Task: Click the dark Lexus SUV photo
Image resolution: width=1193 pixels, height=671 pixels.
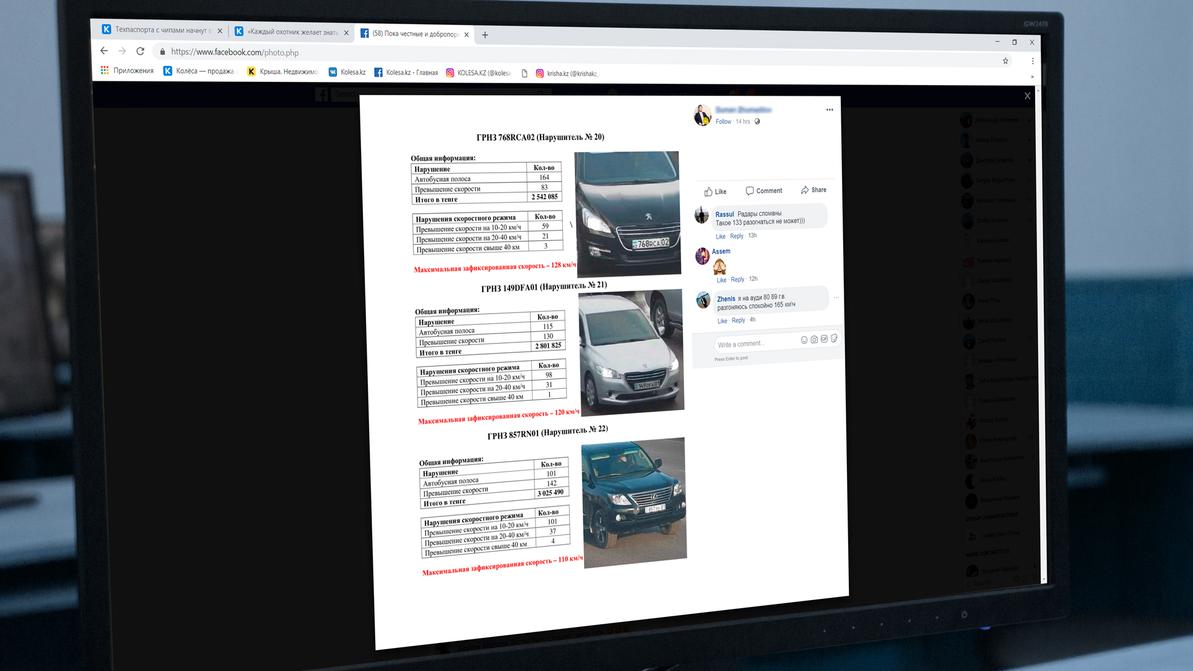Action: (635, 502)
